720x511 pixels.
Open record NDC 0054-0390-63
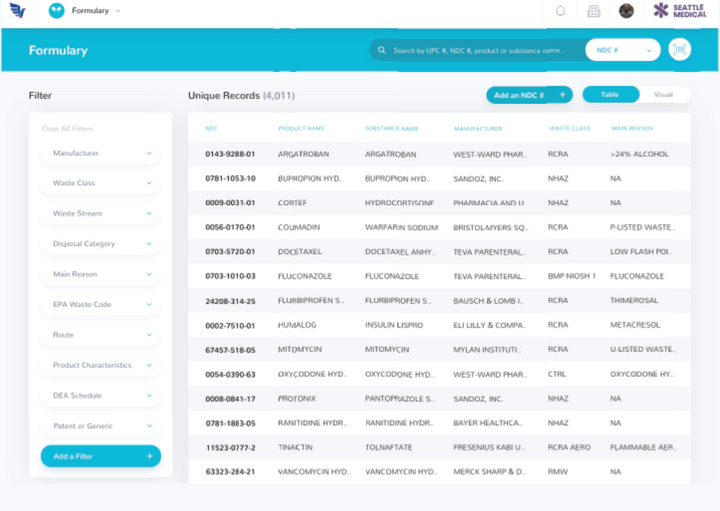pyautogui.click(x=230, y=375)
